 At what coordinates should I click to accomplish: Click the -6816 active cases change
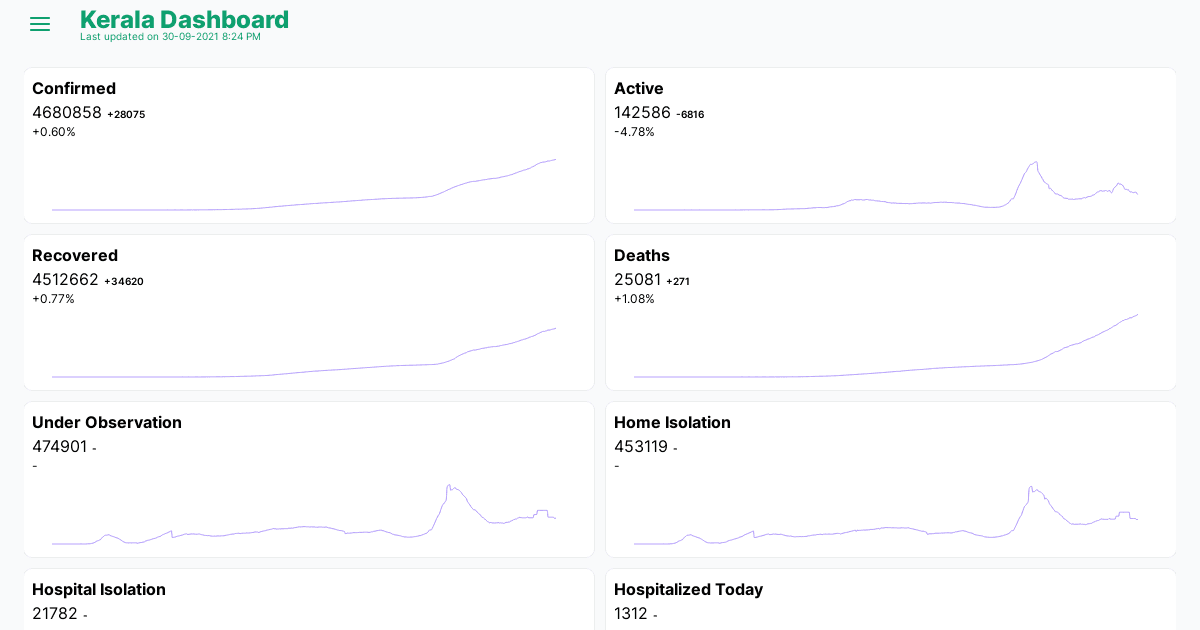(689, 114)
